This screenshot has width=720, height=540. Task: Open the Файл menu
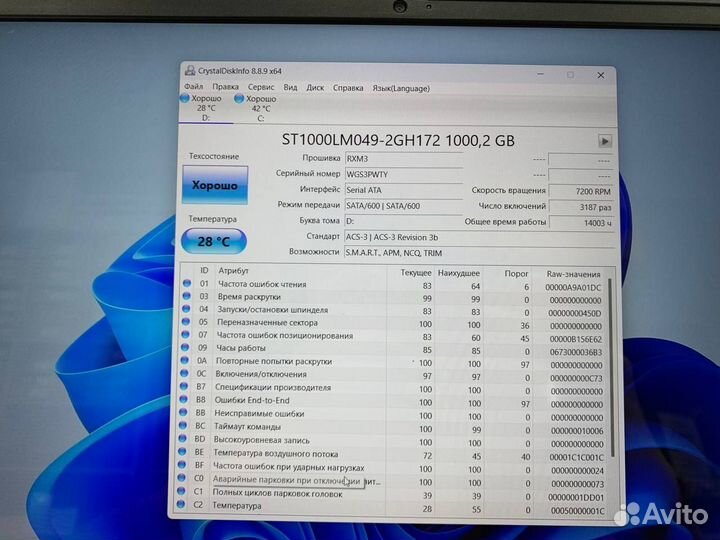pyautogui.click(x=193, y=86)
